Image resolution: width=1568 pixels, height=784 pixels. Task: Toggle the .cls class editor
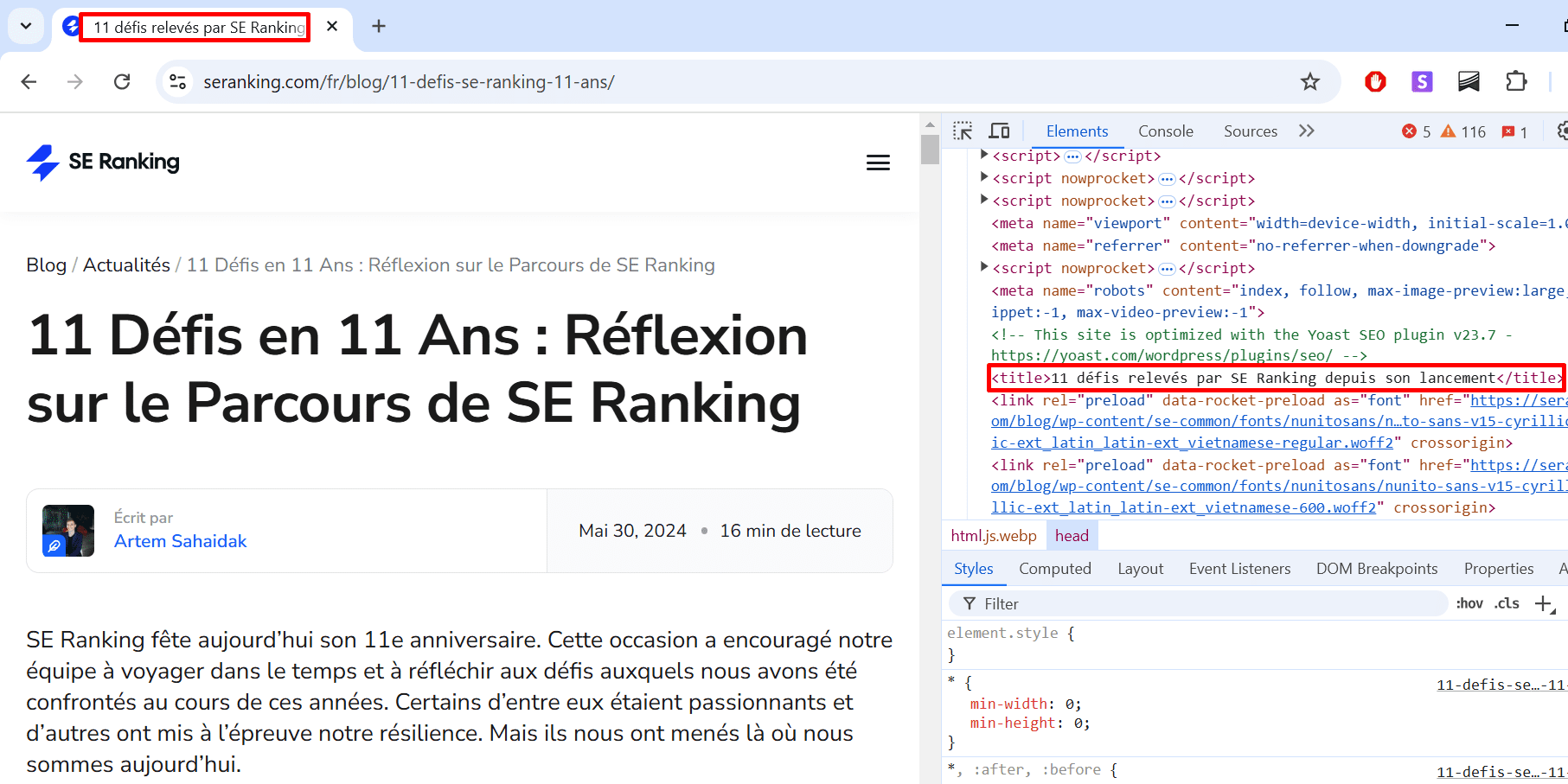coord(1507,603)
